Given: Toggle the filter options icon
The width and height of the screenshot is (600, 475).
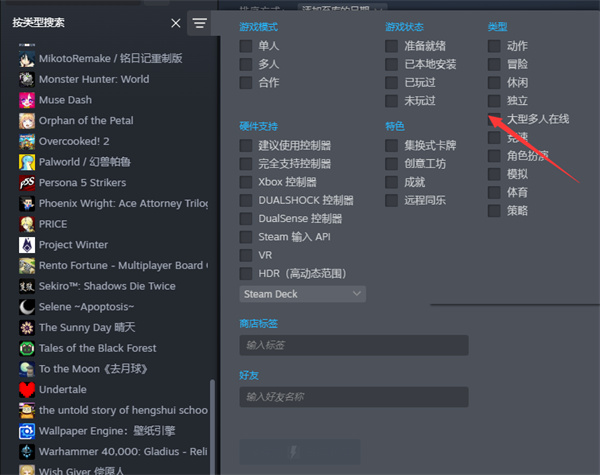Looking at the screenshot, I should coord(199,23).
